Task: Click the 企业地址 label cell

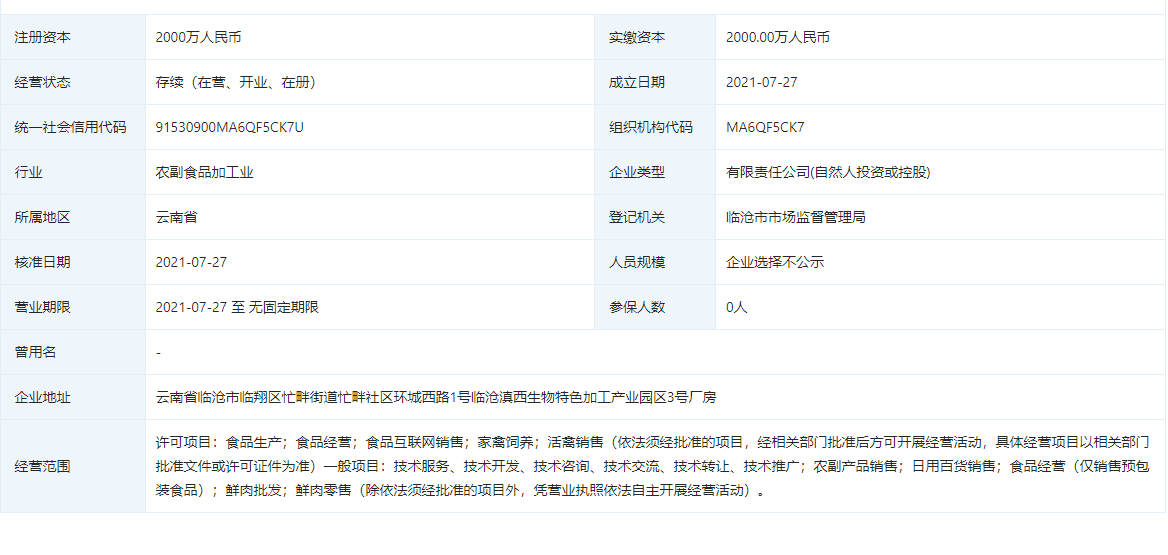Action: (73, 397)
